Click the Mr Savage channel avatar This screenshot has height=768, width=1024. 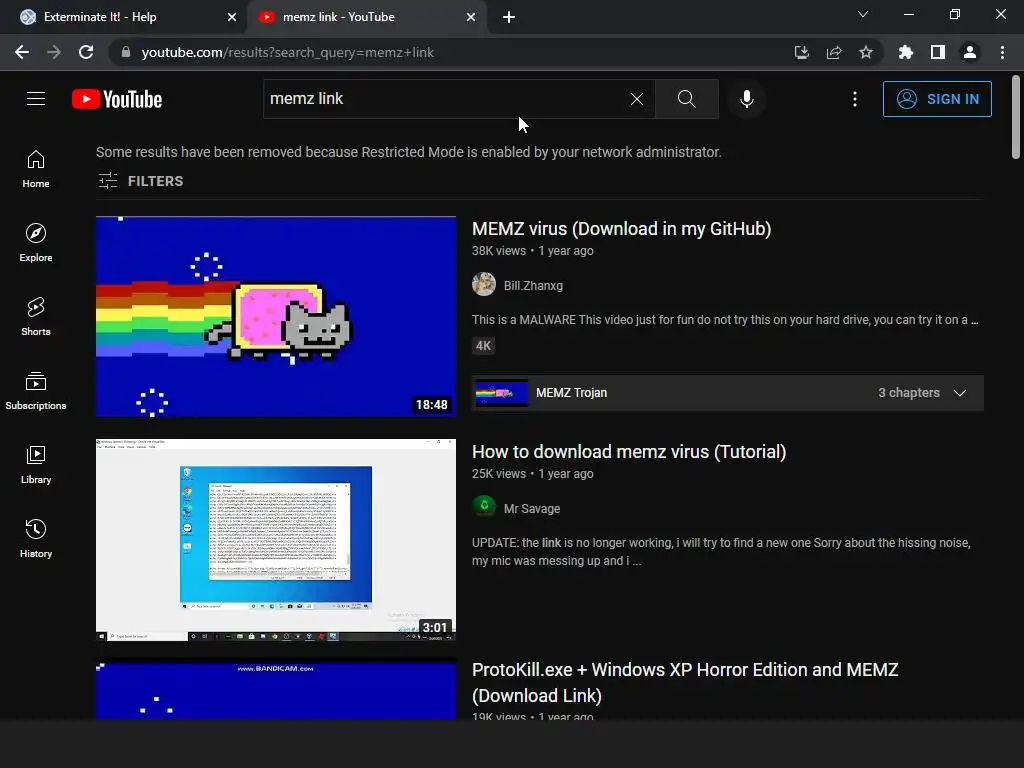click(484, 507)
